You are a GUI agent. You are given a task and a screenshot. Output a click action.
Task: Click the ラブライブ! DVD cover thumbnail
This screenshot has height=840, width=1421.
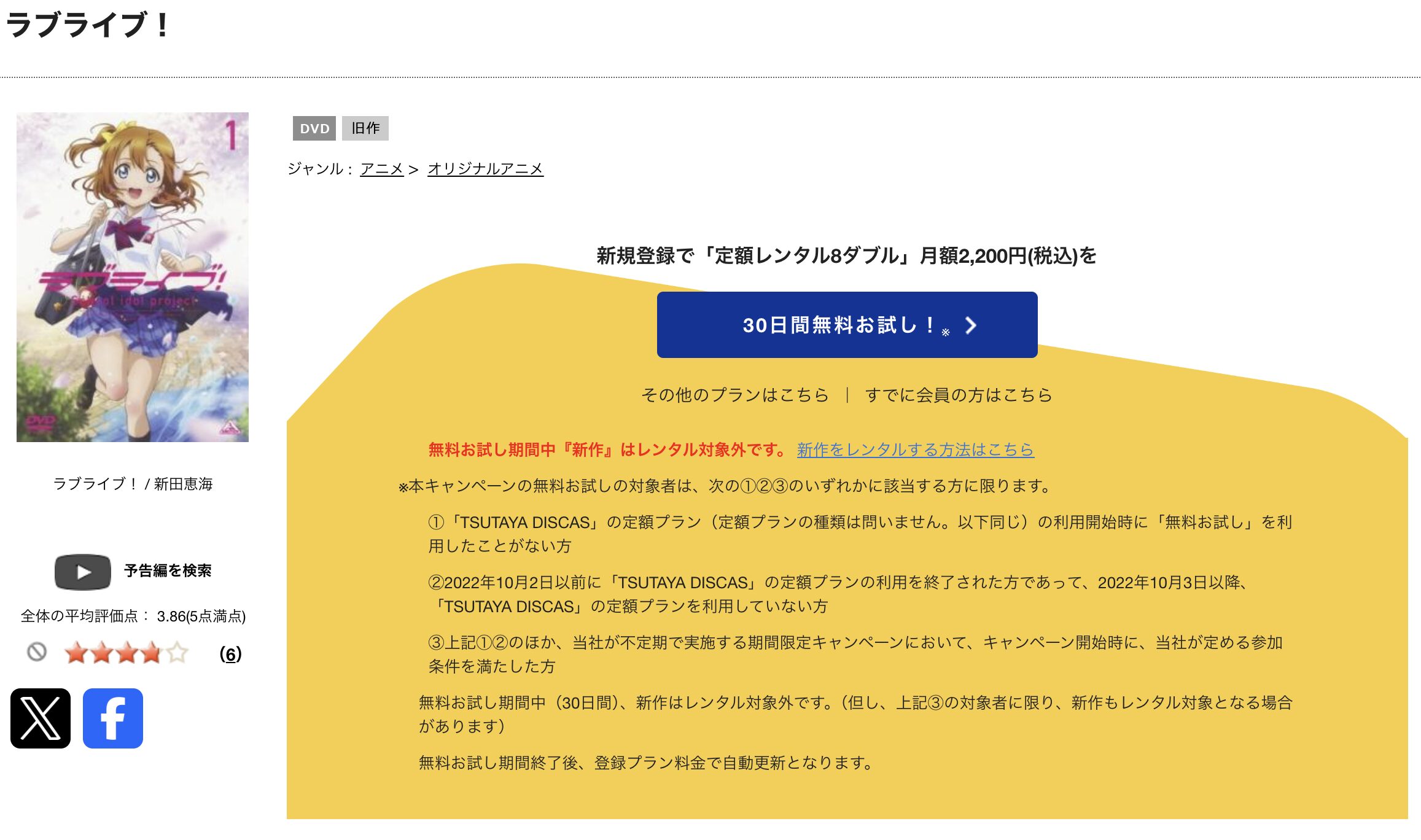click(133, 277)
